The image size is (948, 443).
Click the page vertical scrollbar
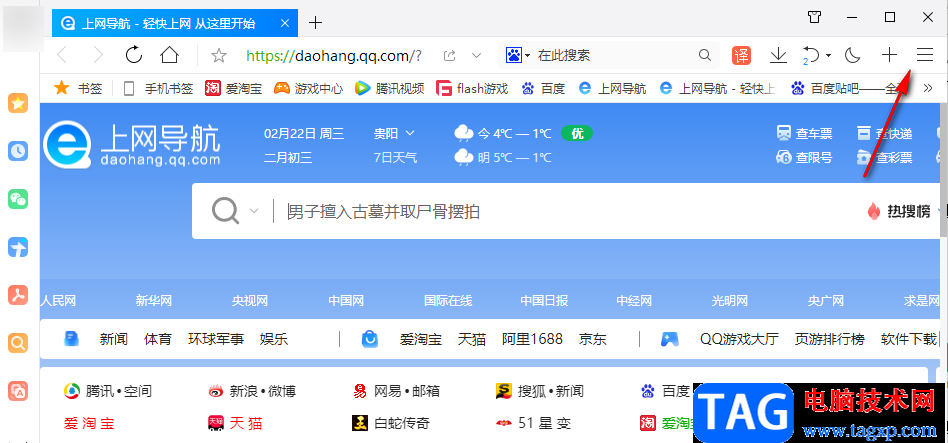point(944,169)
